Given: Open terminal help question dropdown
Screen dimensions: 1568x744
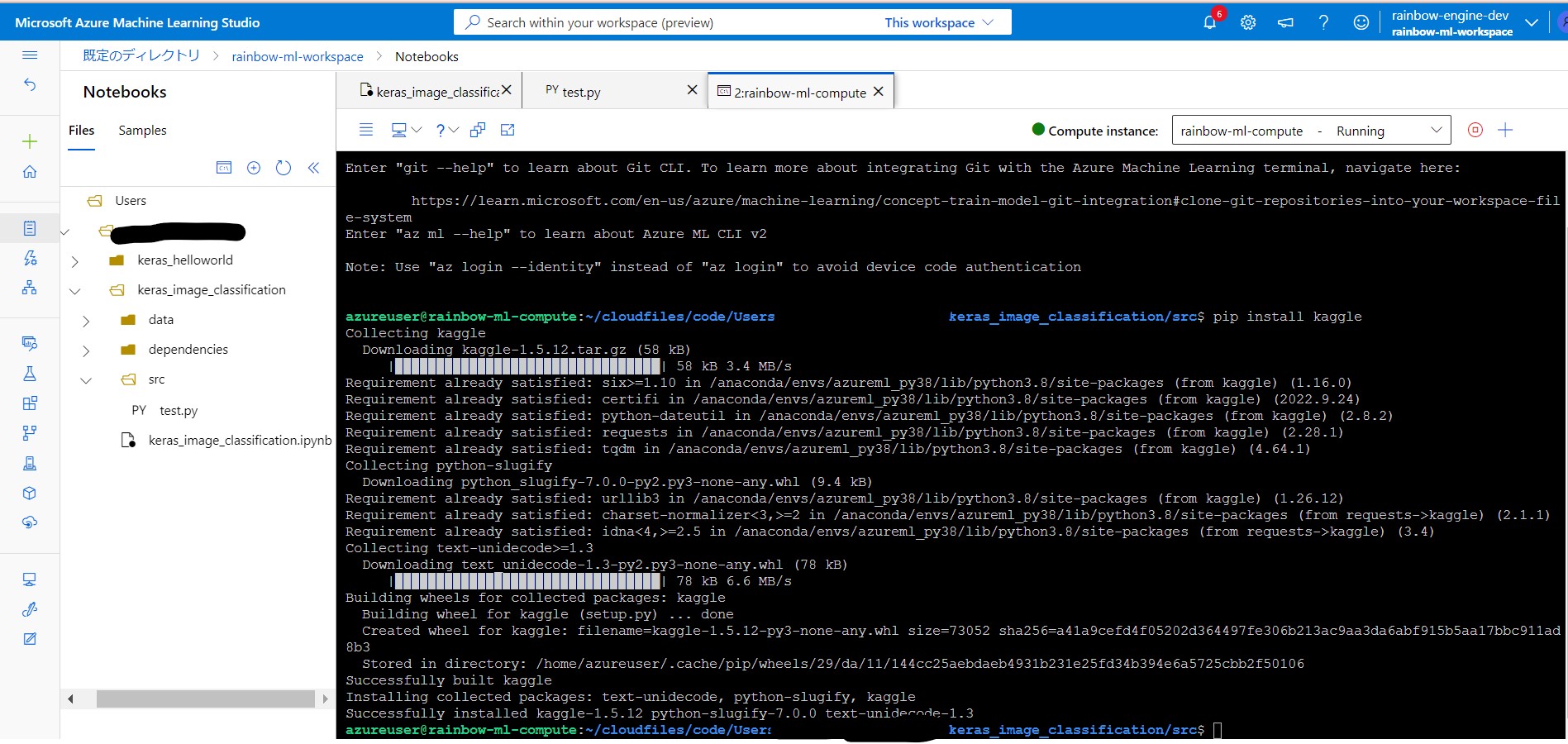Looking at the screenshot, I should click(447, 130).
